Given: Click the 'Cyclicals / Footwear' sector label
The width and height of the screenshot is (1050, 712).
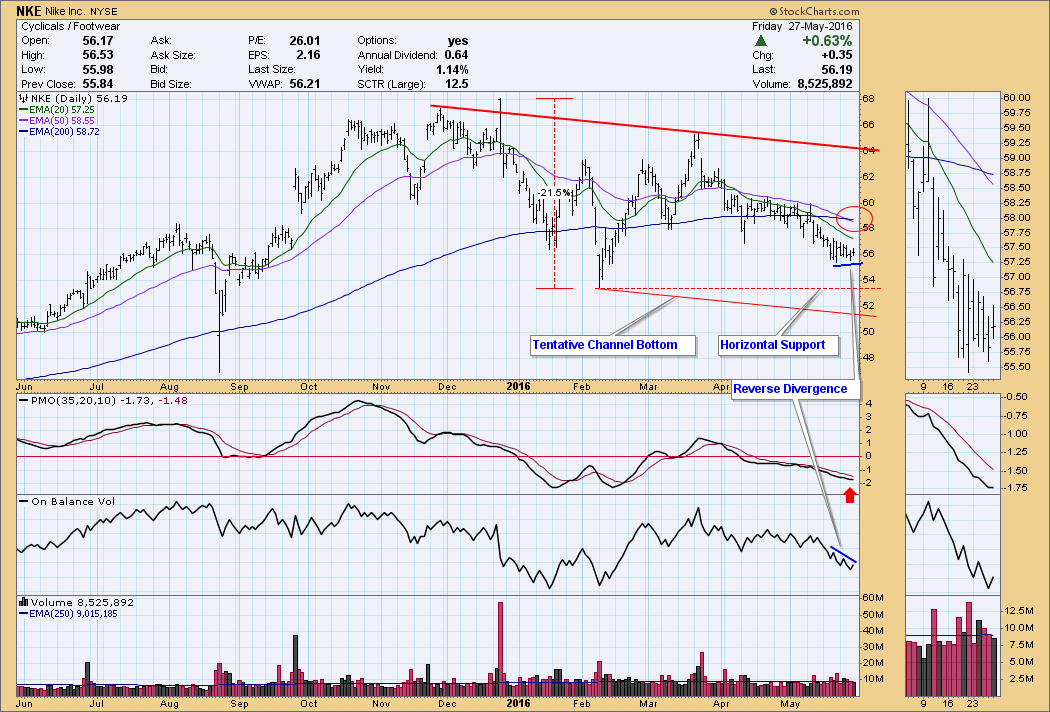Looking at the screenshot, I should click(x=70, y=26).
